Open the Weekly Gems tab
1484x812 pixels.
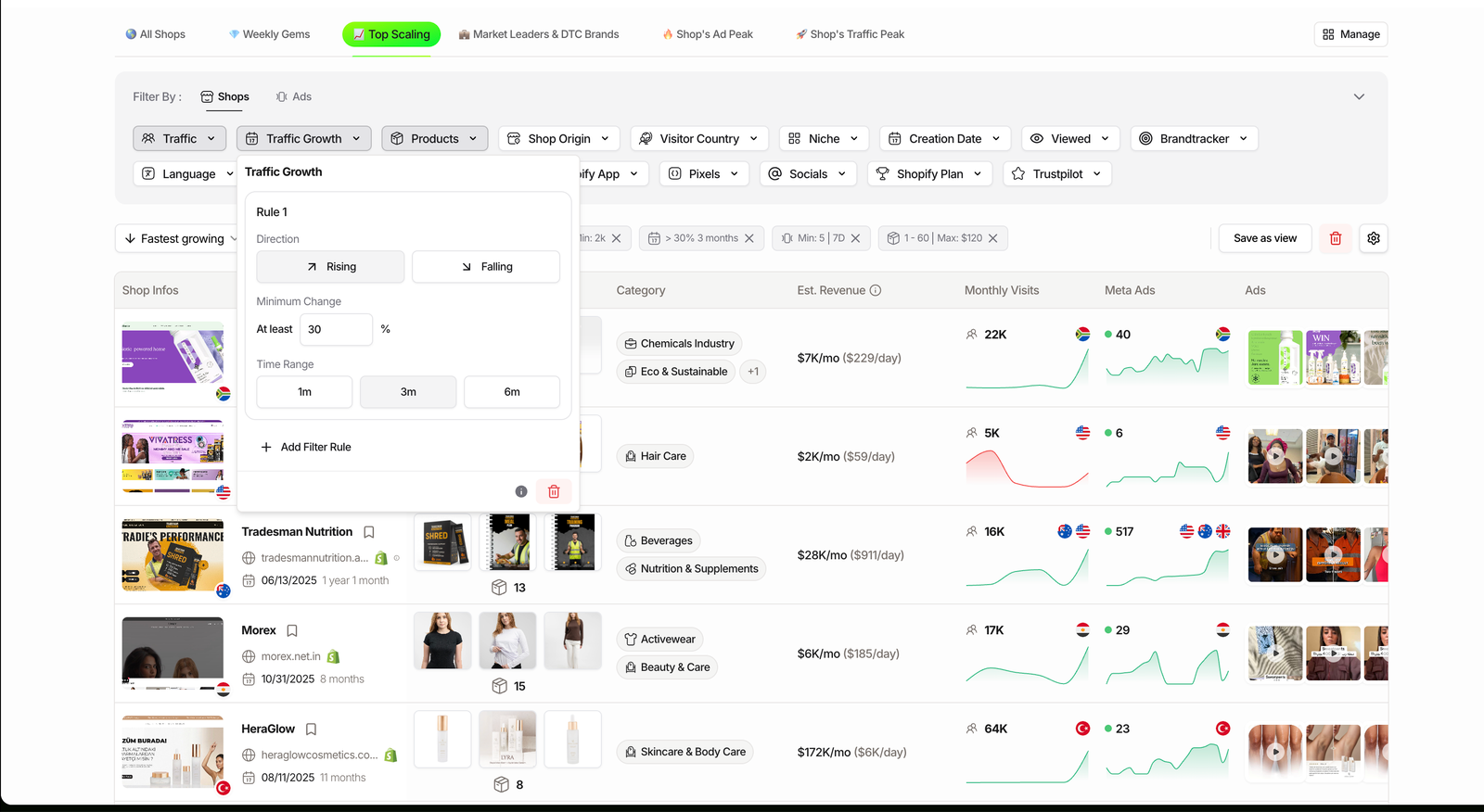(269, 34)
